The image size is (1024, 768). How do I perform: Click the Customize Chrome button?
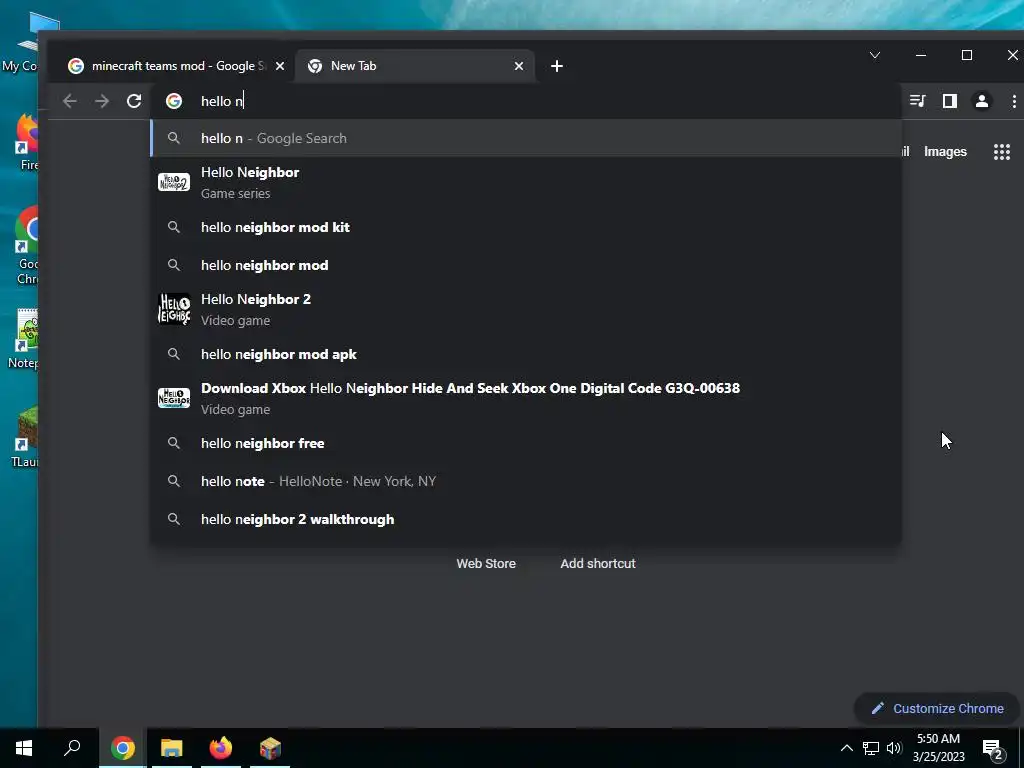tap(937, 709)
